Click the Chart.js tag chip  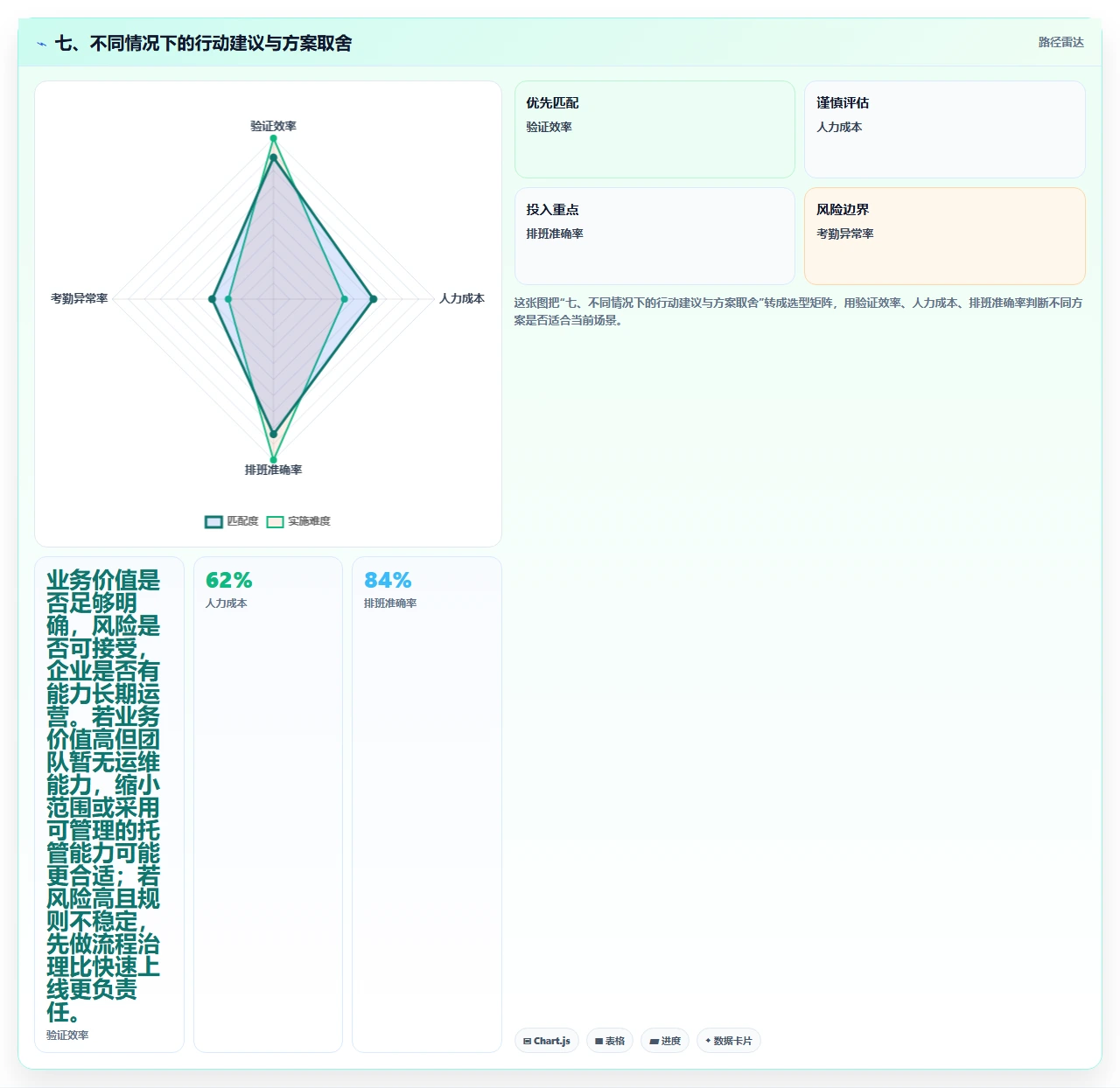[547, 1041]
